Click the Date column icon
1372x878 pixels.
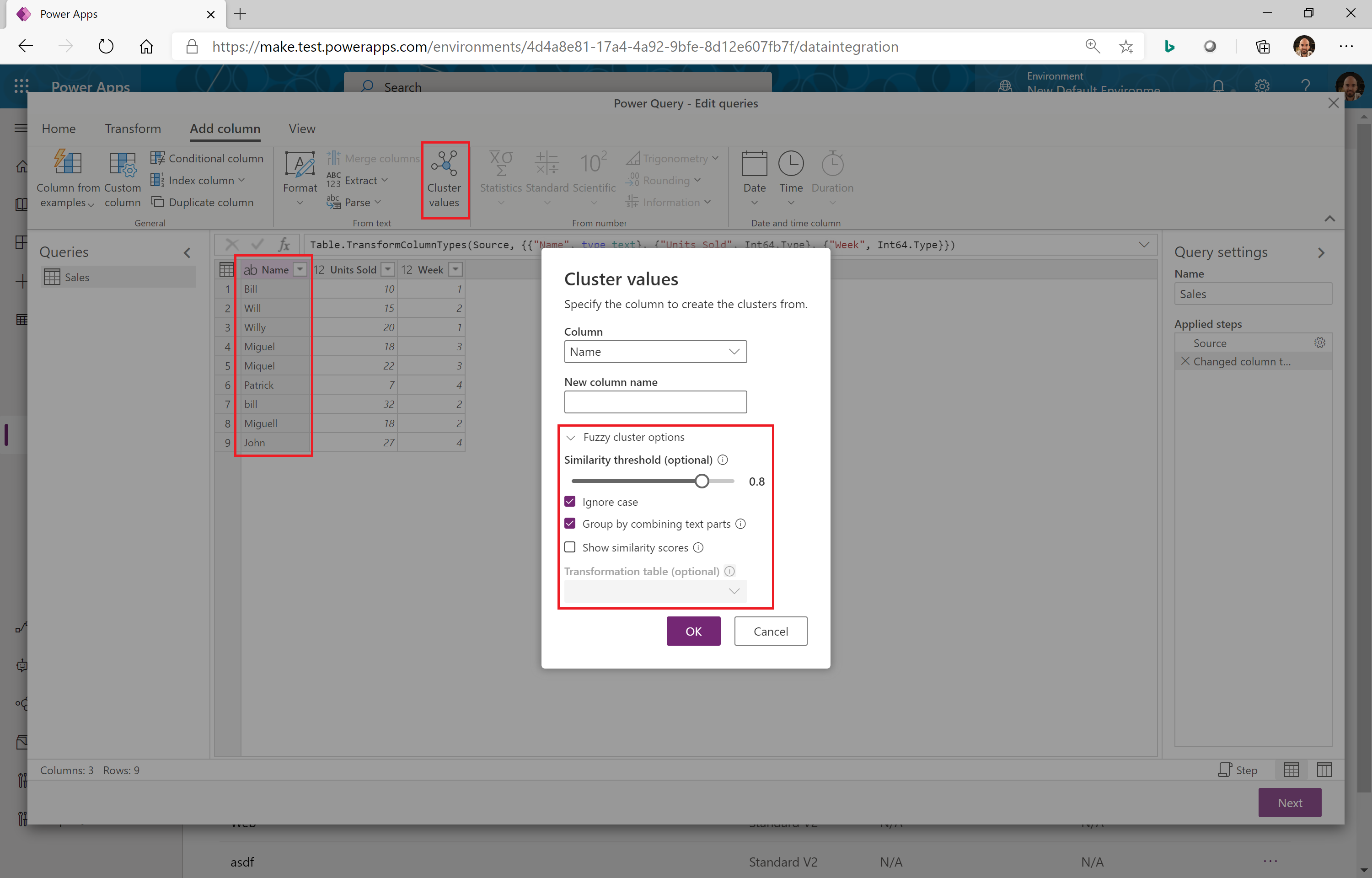[x=754, y=164]
